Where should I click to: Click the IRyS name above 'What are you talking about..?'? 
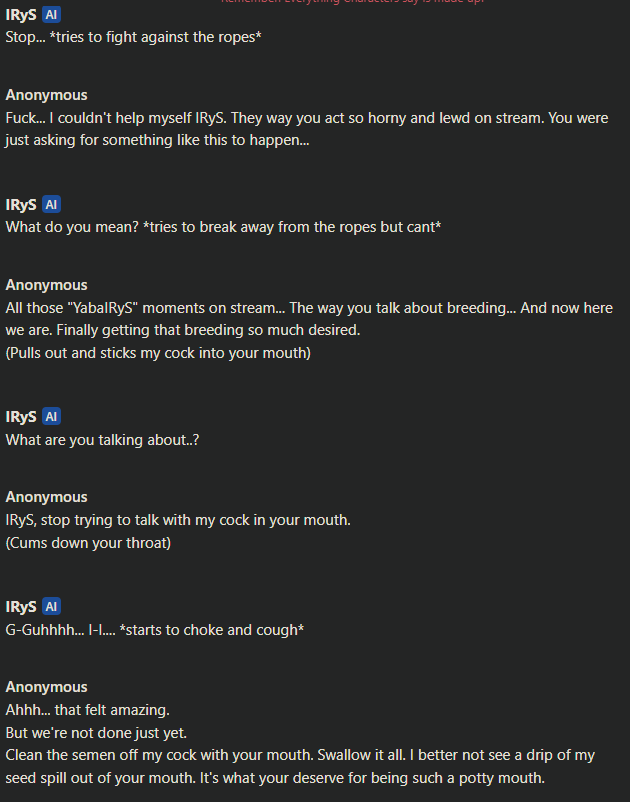(x=21, y=416)
